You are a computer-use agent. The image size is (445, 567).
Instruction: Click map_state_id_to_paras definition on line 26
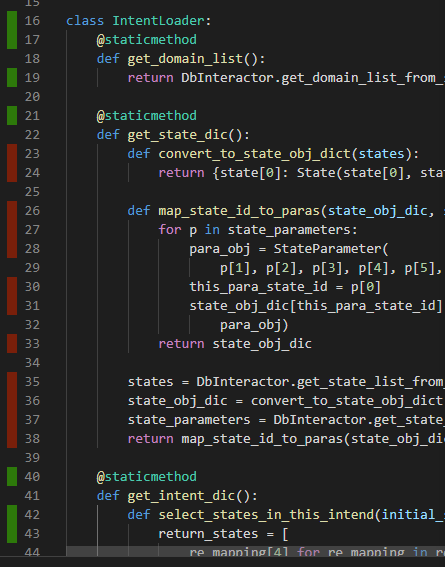pyautogui.click(x=239, y=210)
